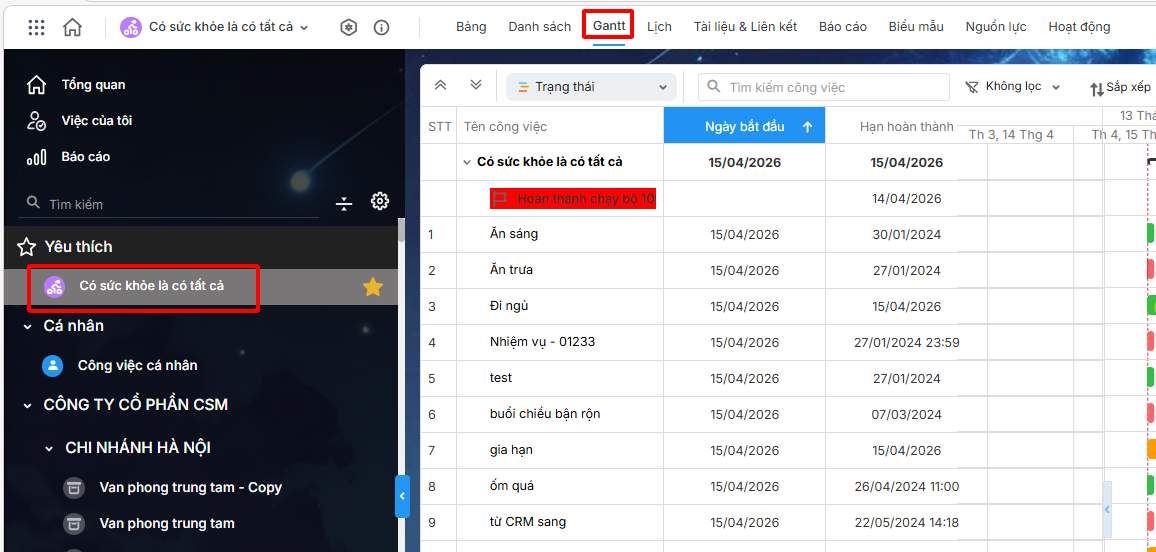Image resolution: width=1156 pixels, height=552 pixels.
Task: Open the Không lọc filter dropdown
Action: click(x=1012, y=87)
